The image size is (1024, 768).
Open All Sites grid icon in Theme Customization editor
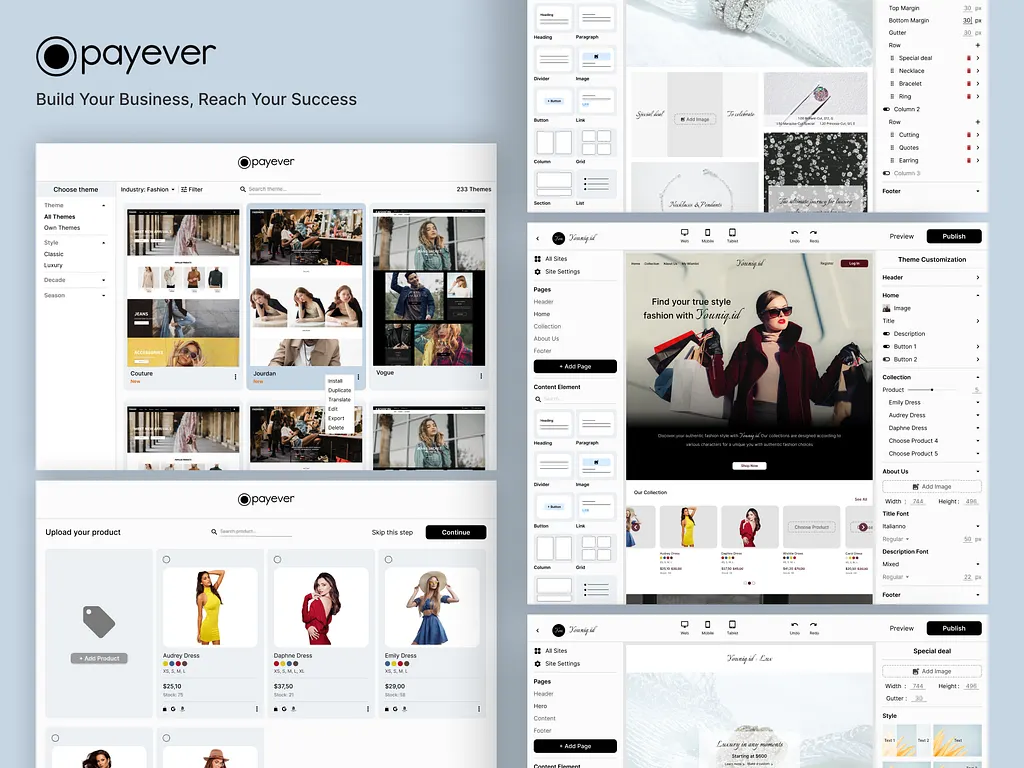point(537,259)
